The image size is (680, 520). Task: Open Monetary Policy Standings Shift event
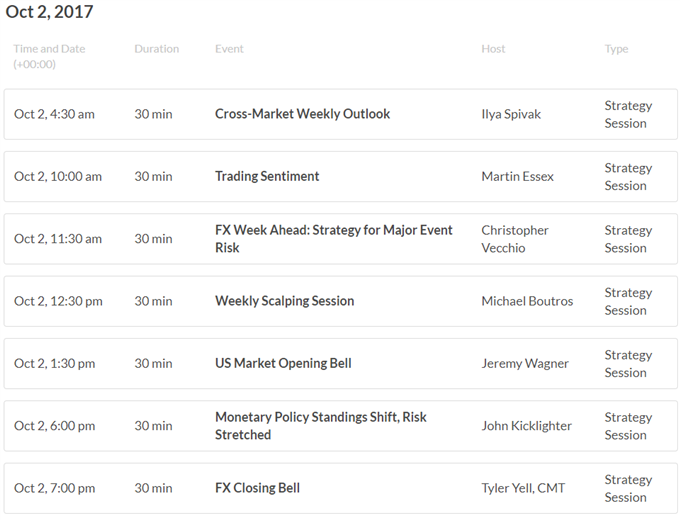(x=320, y=426)
